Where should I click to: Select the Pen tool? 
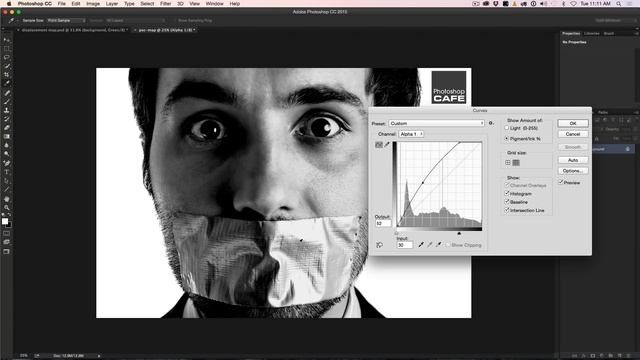click(7, 163)
